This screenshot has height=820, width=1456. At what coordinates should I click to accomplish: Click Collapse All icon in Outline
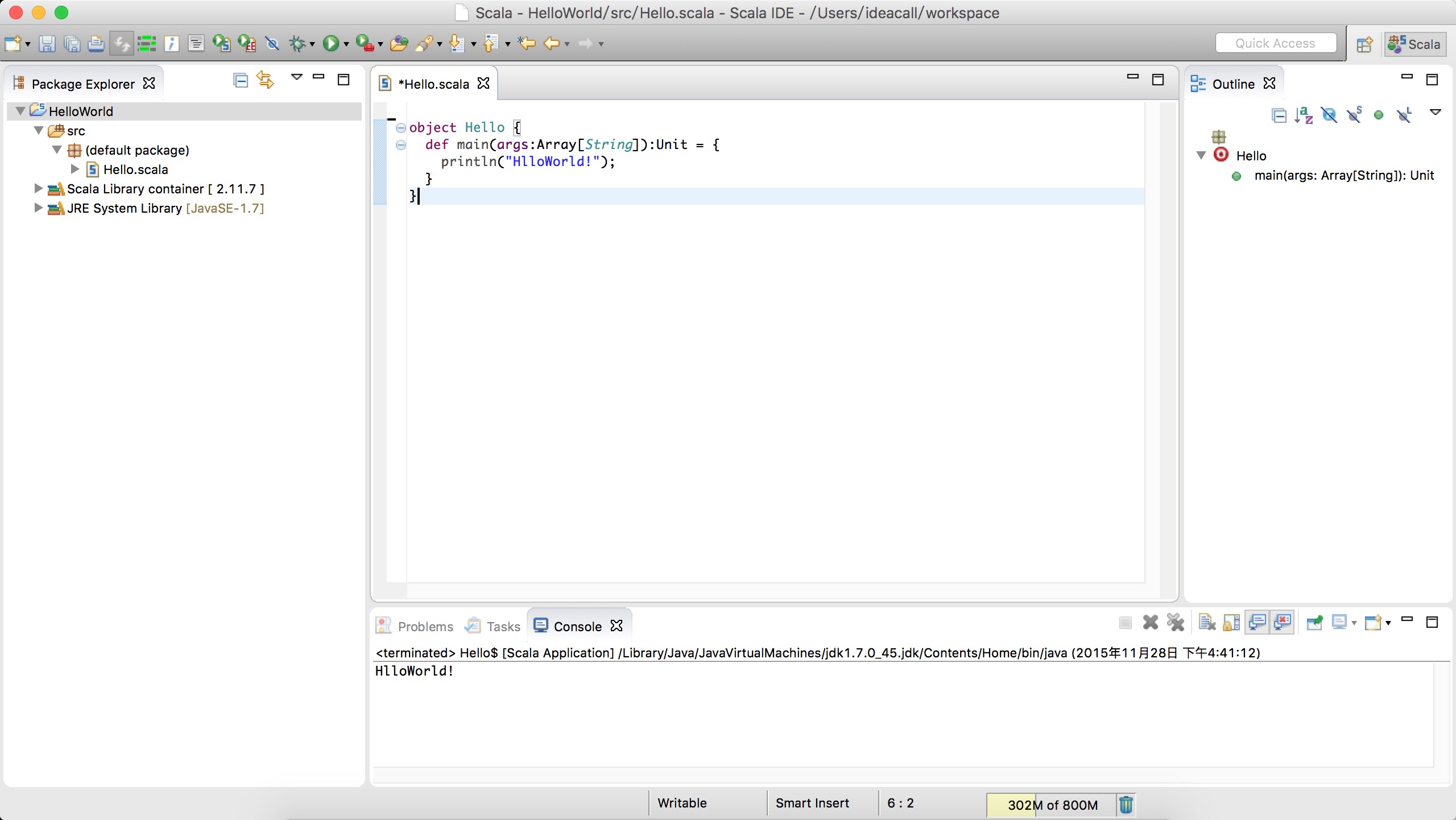(1279, 115)
